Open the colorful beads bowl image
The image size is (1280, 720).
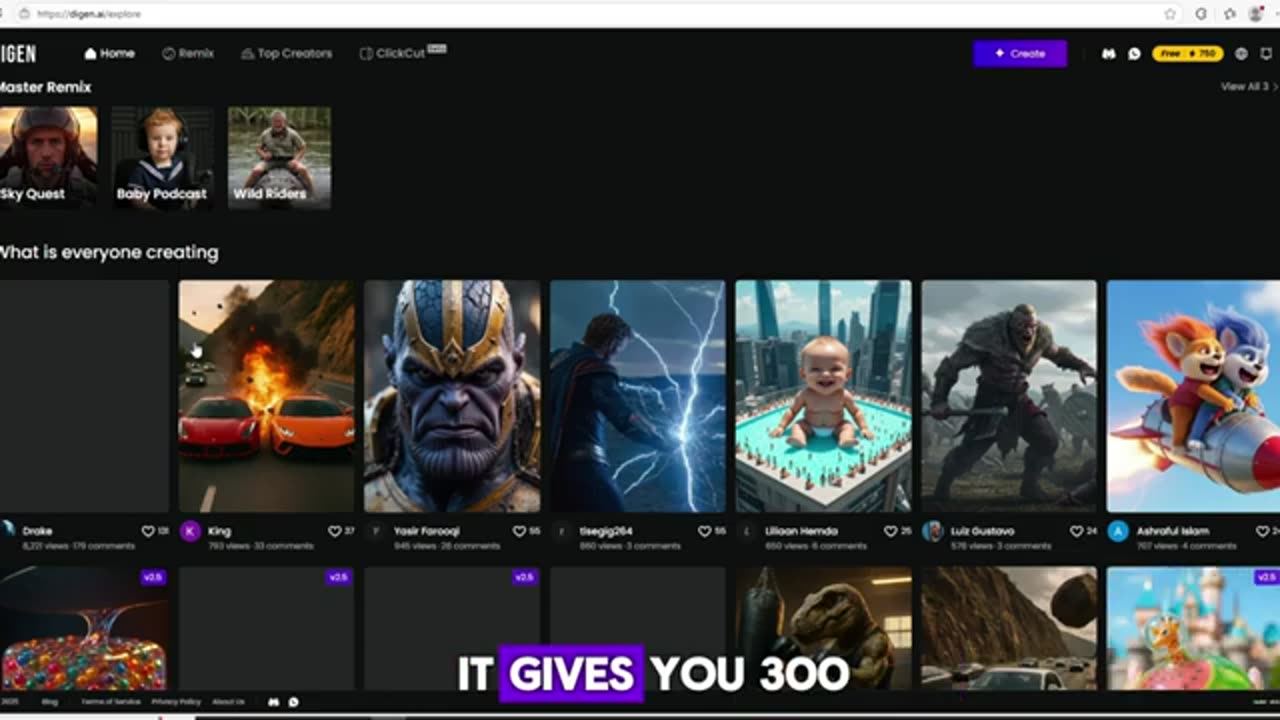83,628
